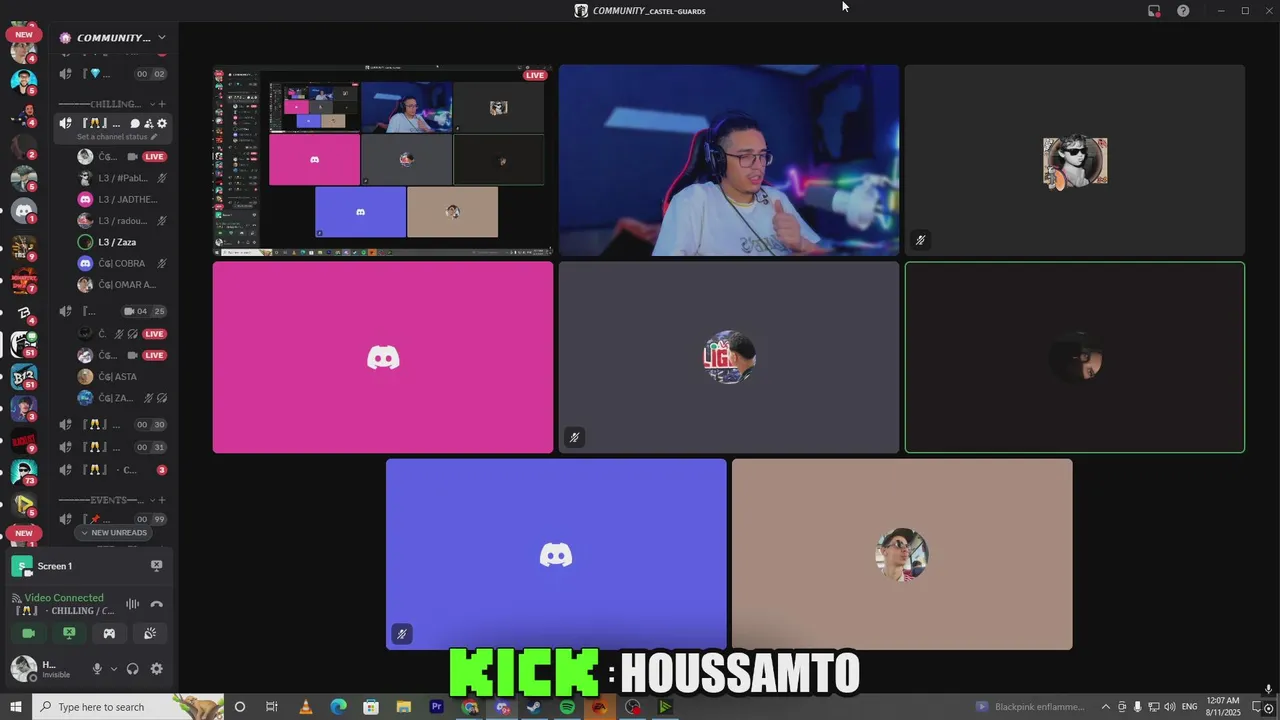Open Spotify from the taskbar

(567, 707)
